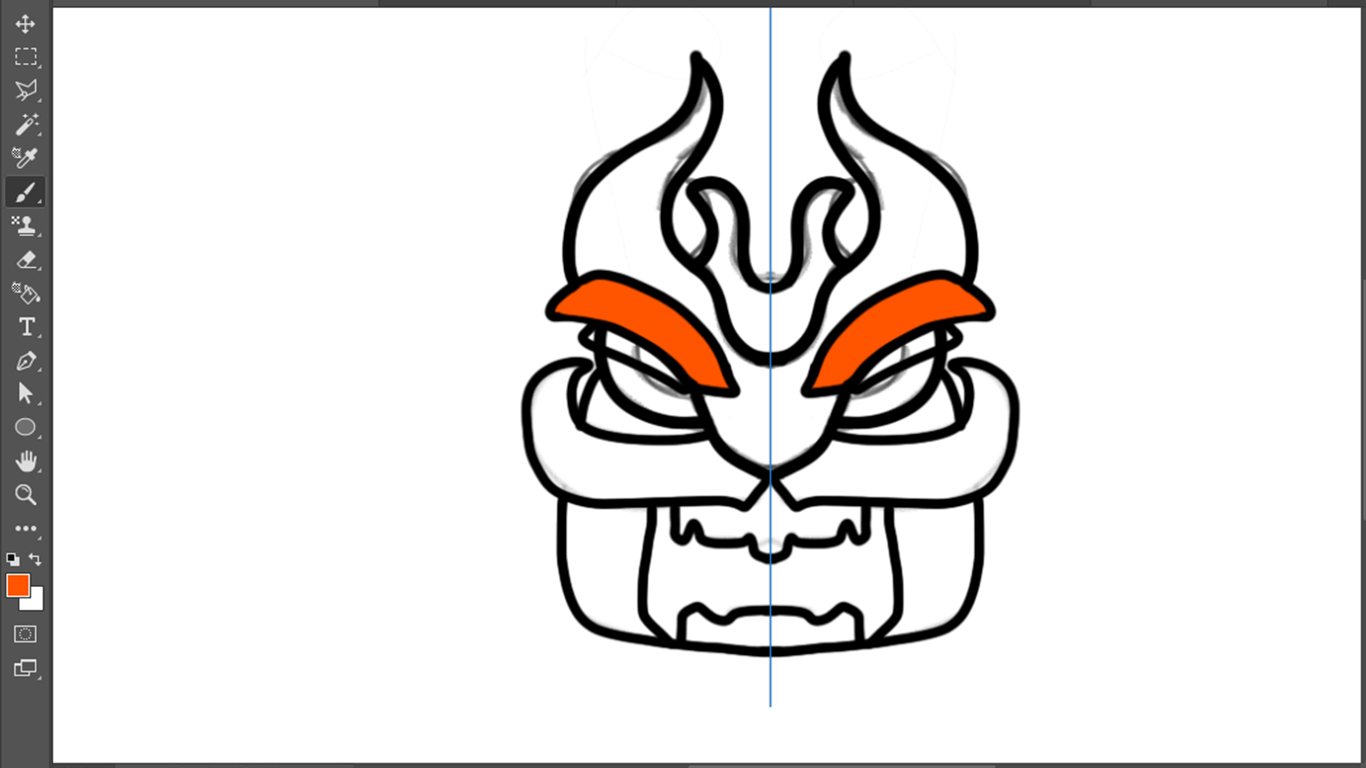
Task: Open the orange foreground color picker
Action: pyautogui.click(x=17, y=585)
